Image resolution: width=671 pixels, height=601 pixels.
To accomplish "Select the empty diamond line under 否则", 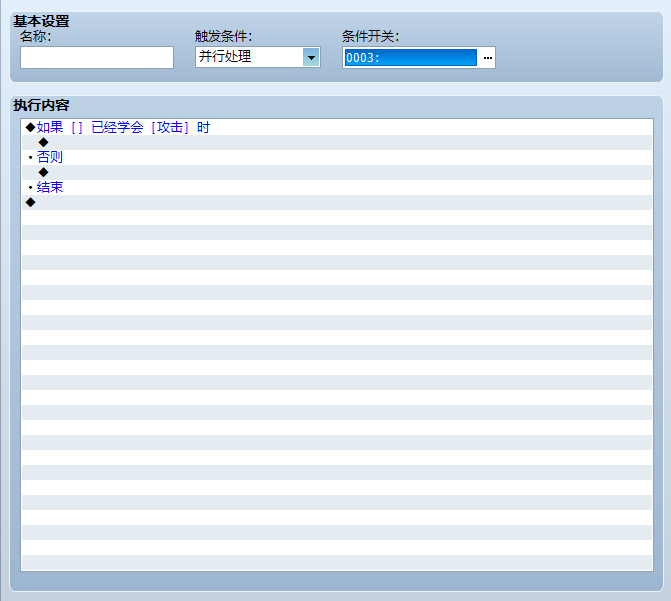I will coord(337,173).
